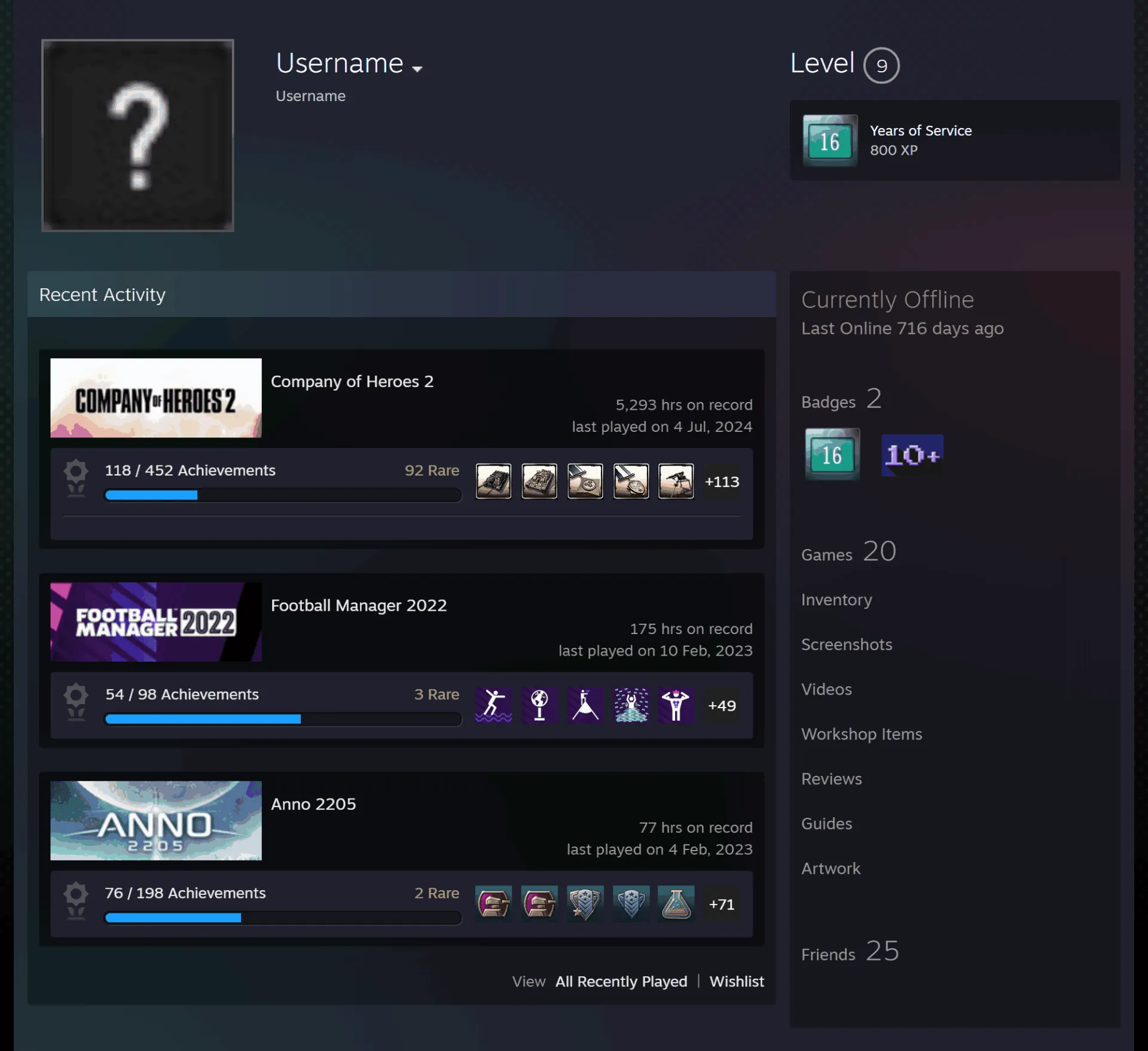The width and height of the screenshot is (1148, 1051).
Task: Open the purple 10+ games badge
Action: (x=912, y=455)
